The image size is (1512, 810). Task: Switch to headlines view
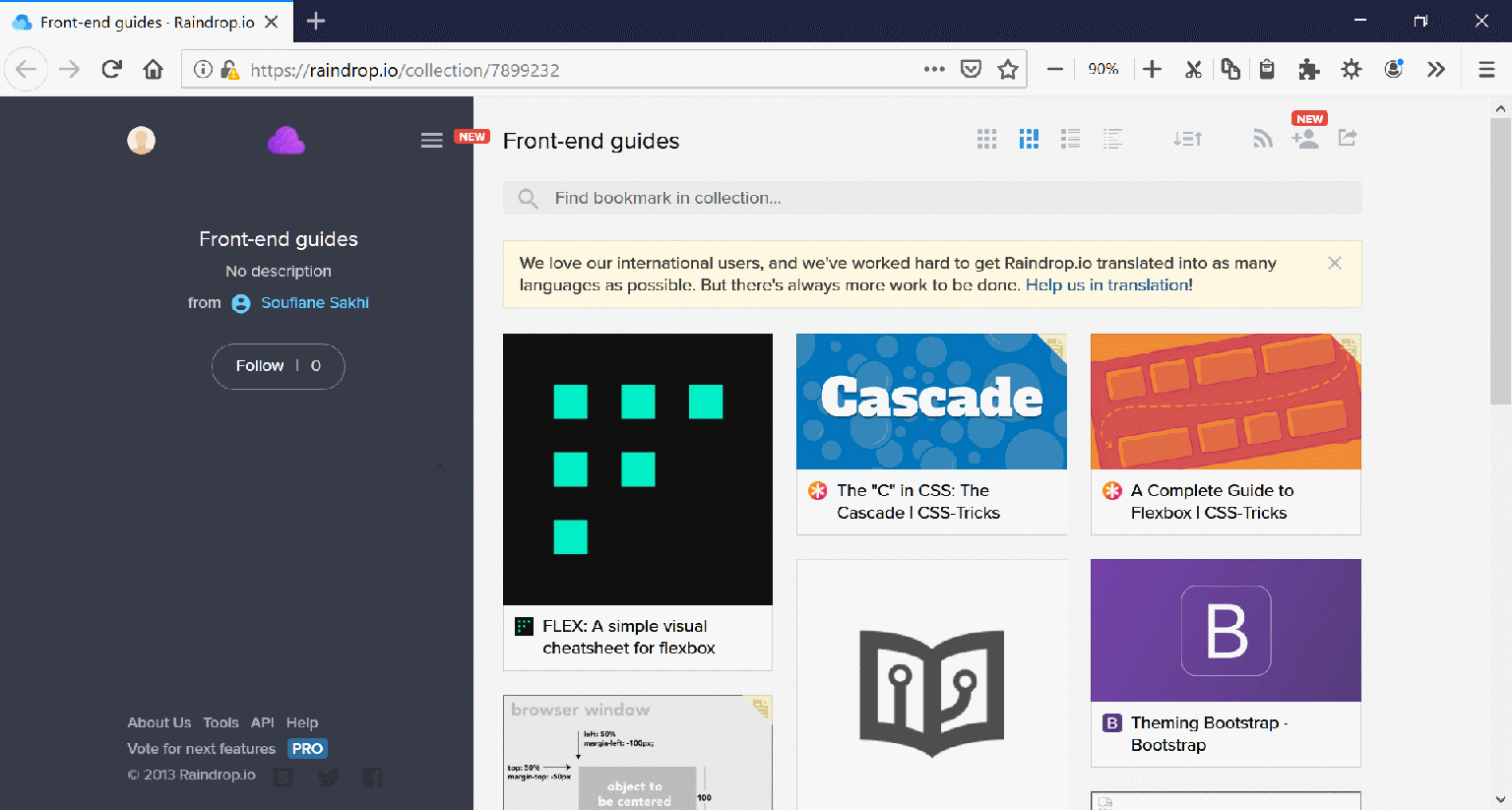(1112, 139)
